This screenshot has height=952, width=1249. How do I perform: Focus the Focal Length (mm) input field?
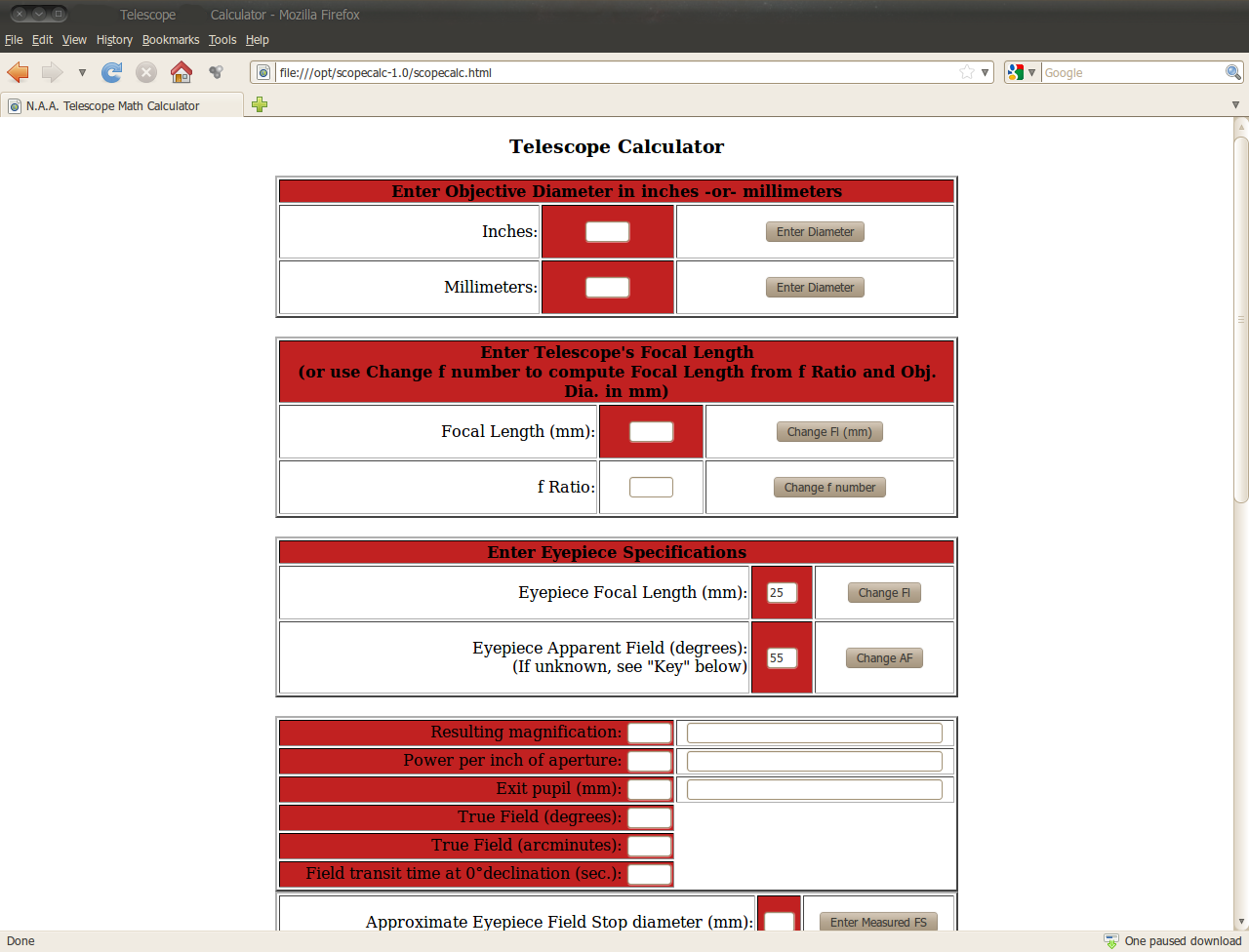pyautogui.click(x=651, y=431)
